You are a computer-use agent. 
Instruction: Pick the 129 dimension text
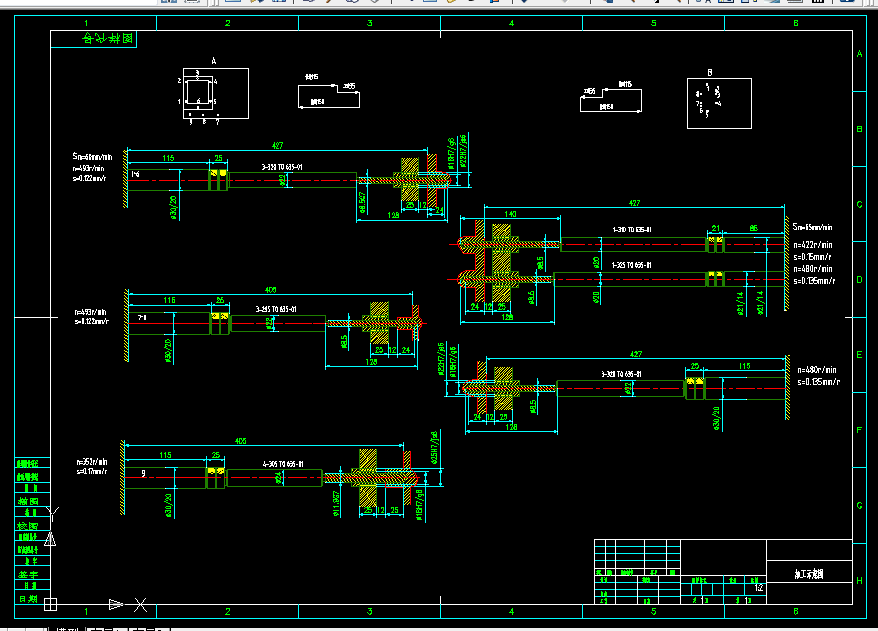click(393, 214)
